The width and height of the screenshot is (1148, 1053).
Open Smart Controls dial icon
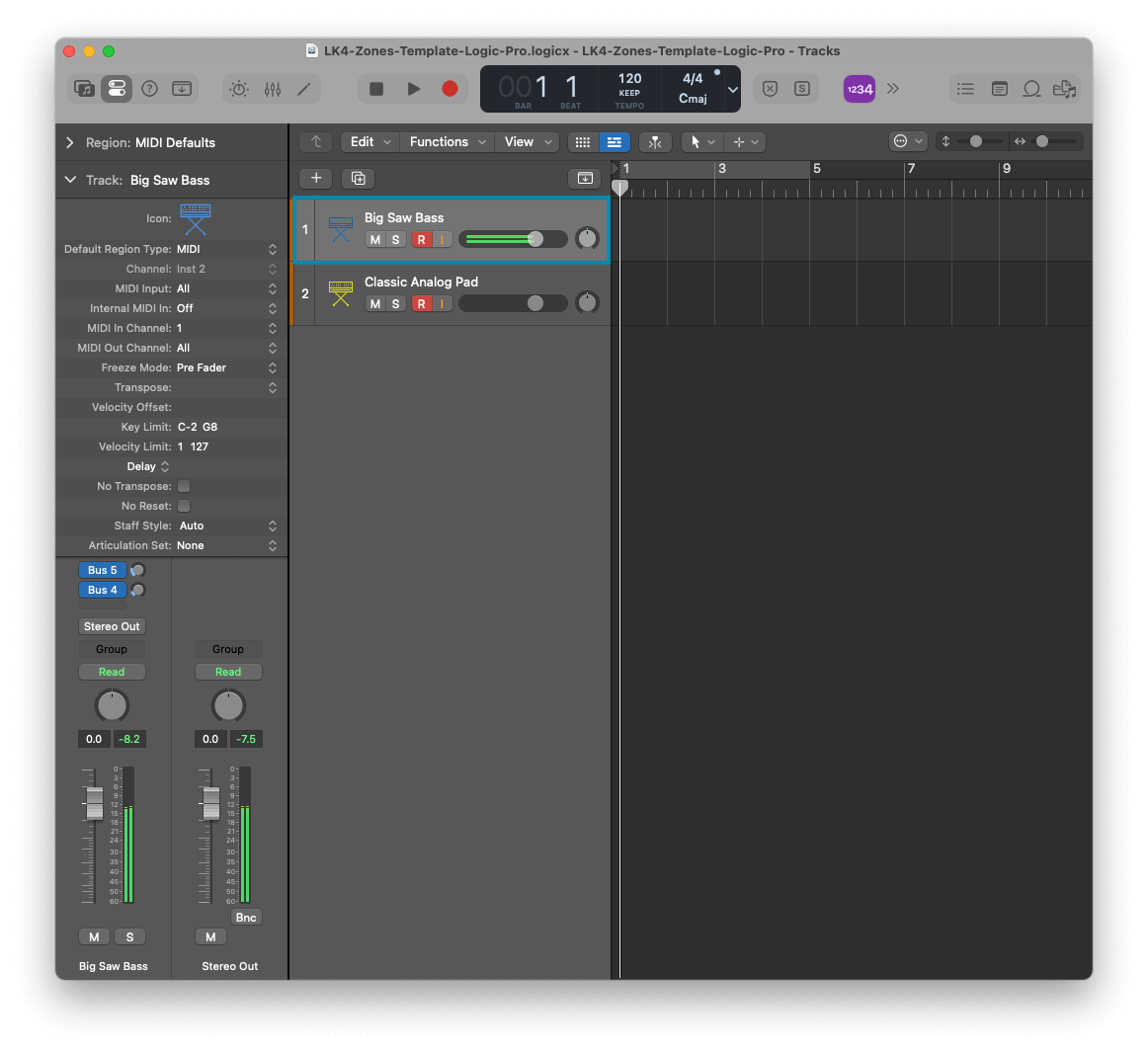click(239, 89)
